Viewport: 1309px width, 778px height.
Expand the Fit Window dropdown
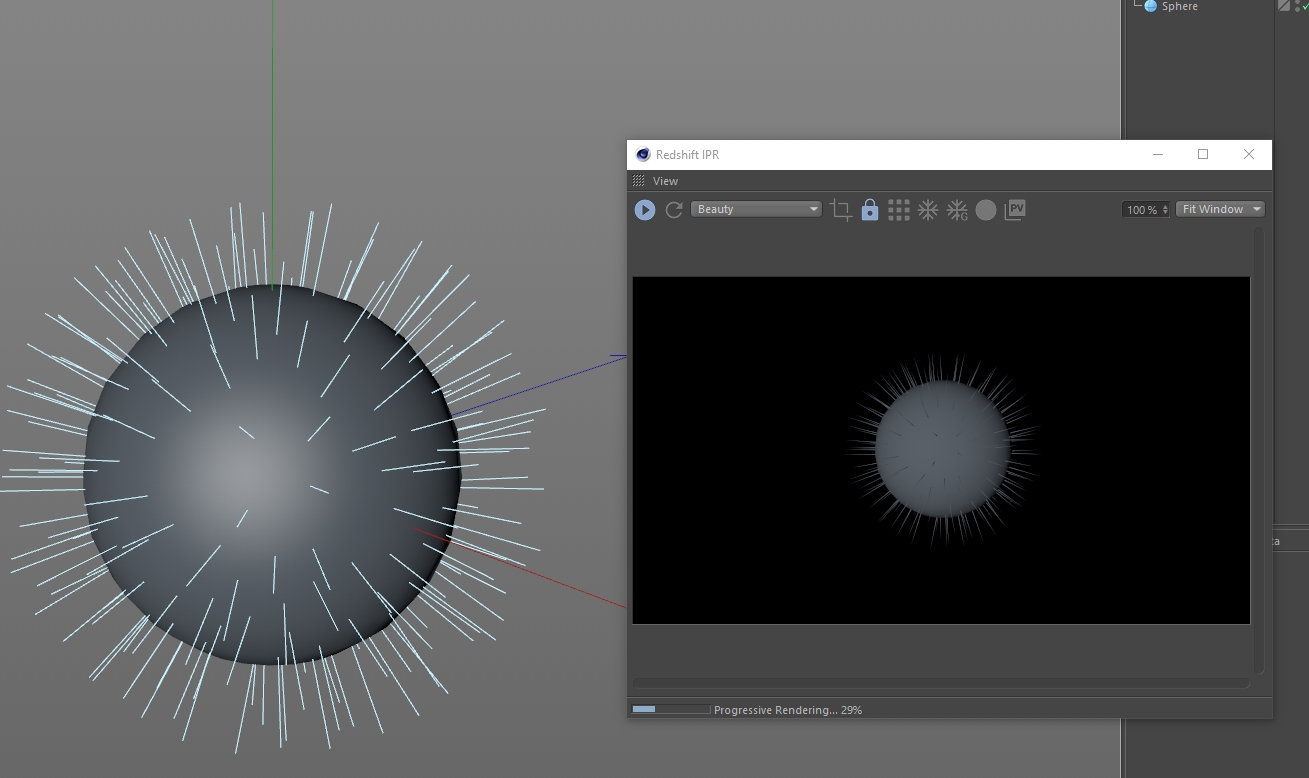point(1220,209)
